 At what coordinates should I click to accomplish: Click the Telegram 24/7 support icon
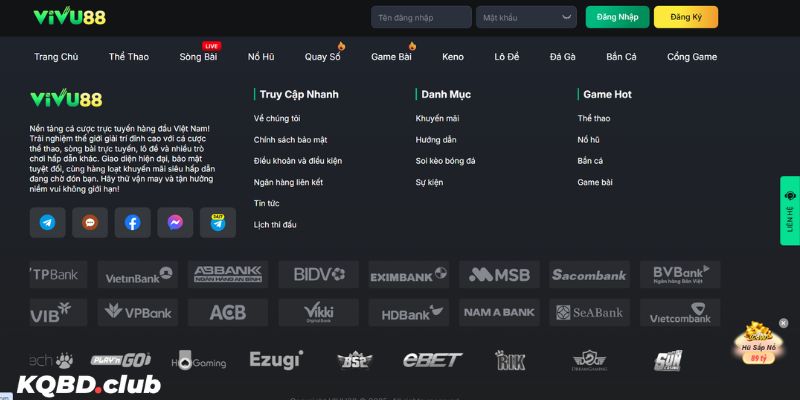coord(217,222)
